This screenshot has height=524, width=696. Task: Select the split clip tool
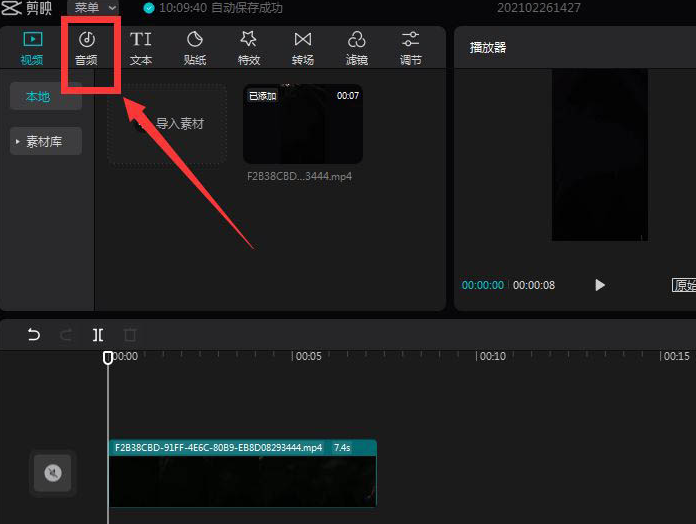pyautogui.click(x=98, y=335)
